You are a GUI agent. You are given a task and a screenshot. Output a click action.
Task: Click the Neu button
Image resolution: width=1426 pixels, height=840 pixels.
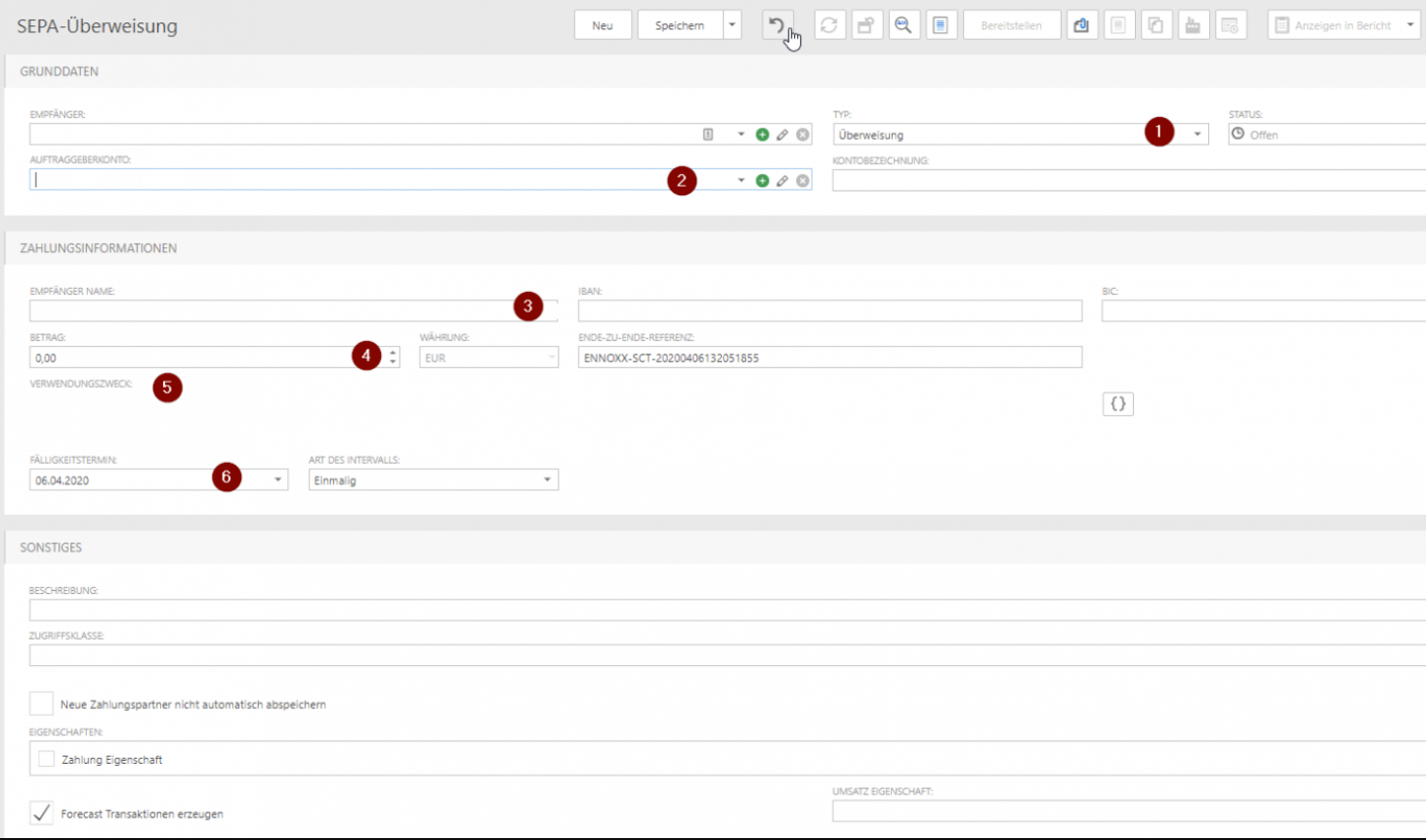(x=603, y=25)
